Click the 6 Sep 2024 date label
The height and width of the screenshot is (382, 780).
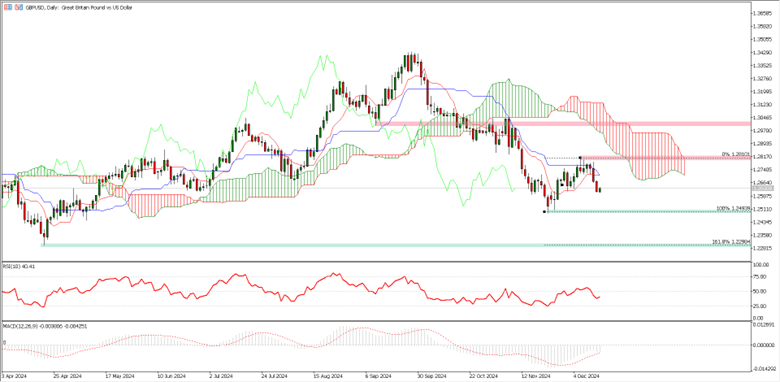[379, 376]
